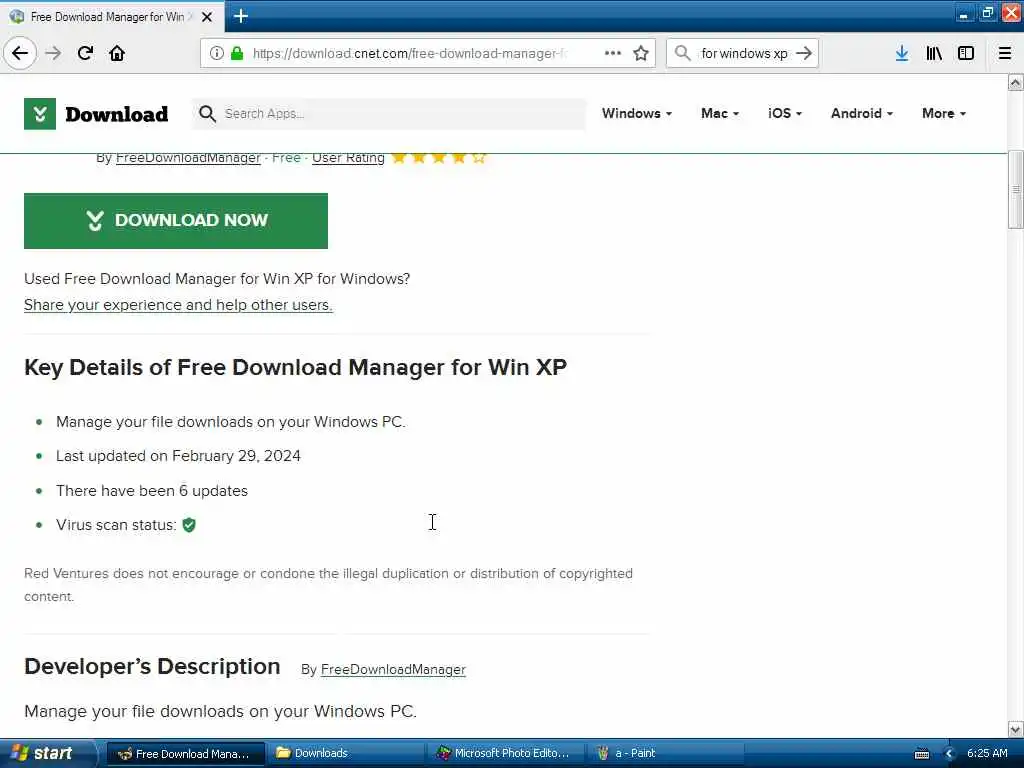
Task: Expand the Windows dropdown menu
Action: point(637,113)
